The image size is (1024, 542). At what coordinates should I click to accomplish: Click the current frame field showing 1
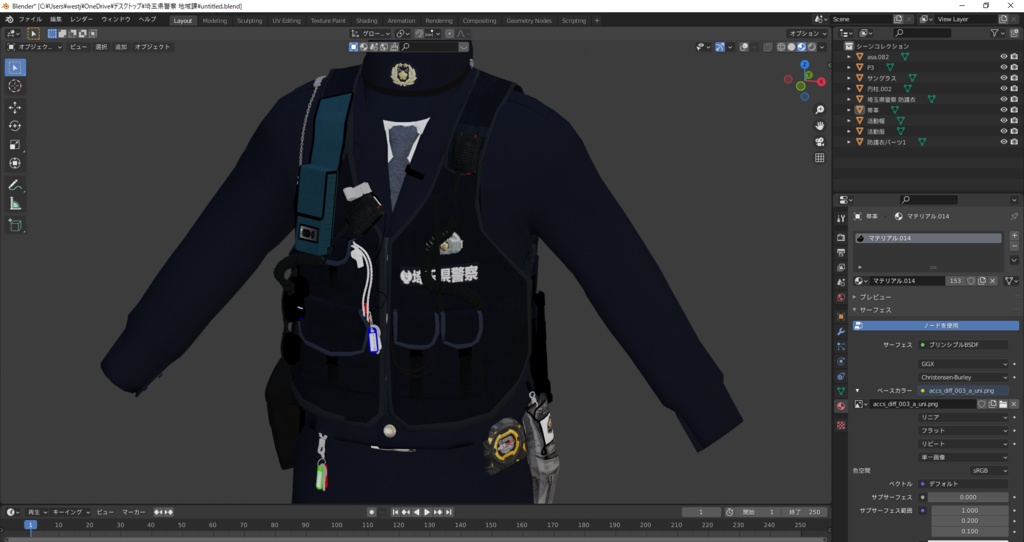point(701,512)
